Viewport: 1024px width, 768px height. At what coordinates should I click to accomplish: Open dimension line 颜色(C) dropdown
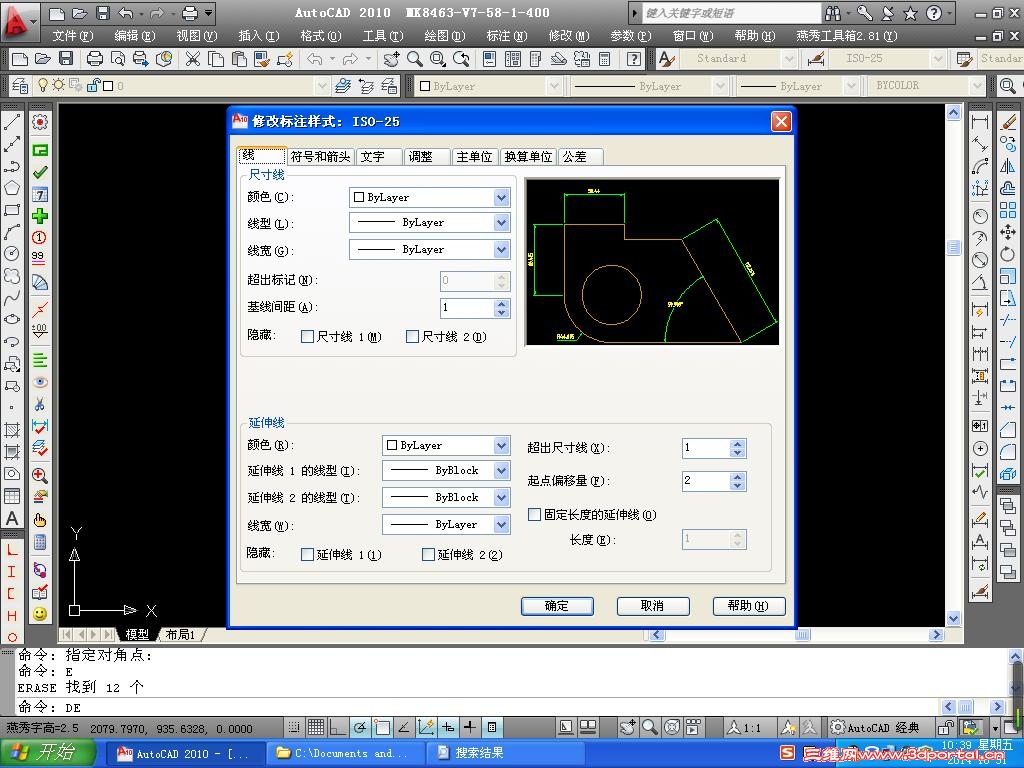pos(501,197)
